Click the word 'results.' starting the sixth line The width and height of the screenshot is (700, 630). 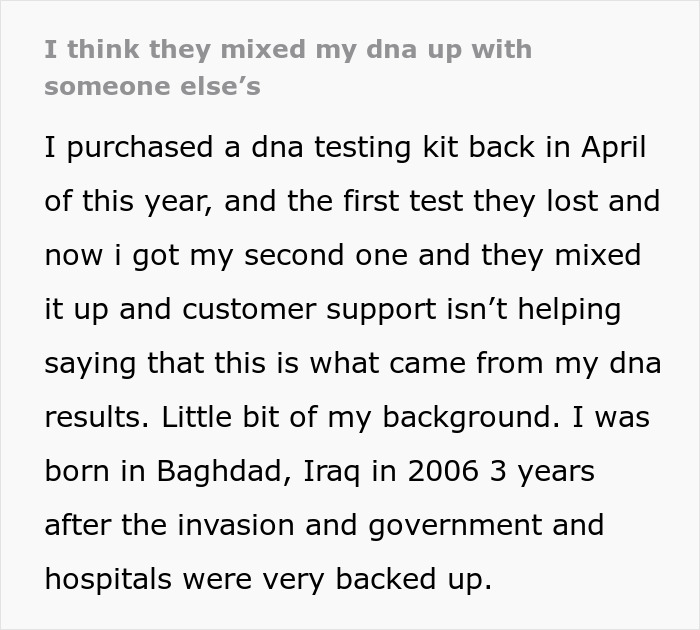pos(93,417)
